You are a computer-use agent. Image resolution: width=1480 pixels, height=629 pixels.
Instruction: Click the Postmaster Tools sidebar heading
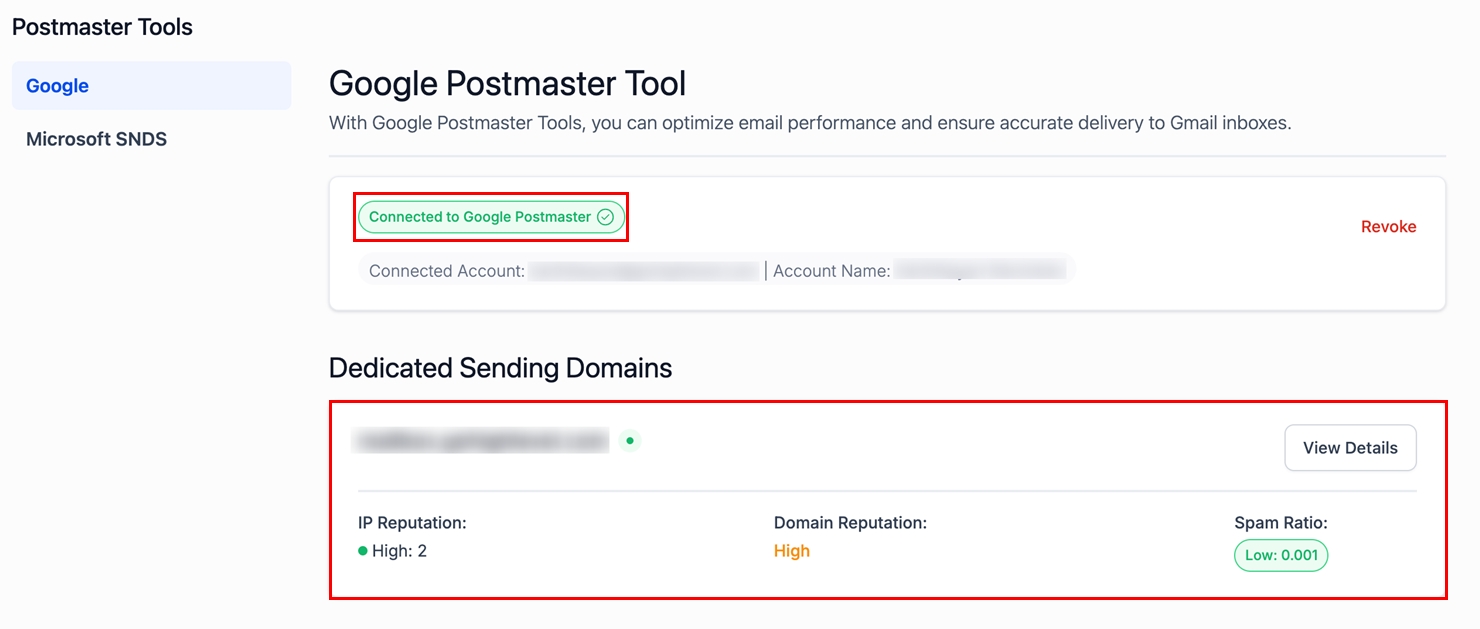tap(102, 27)
